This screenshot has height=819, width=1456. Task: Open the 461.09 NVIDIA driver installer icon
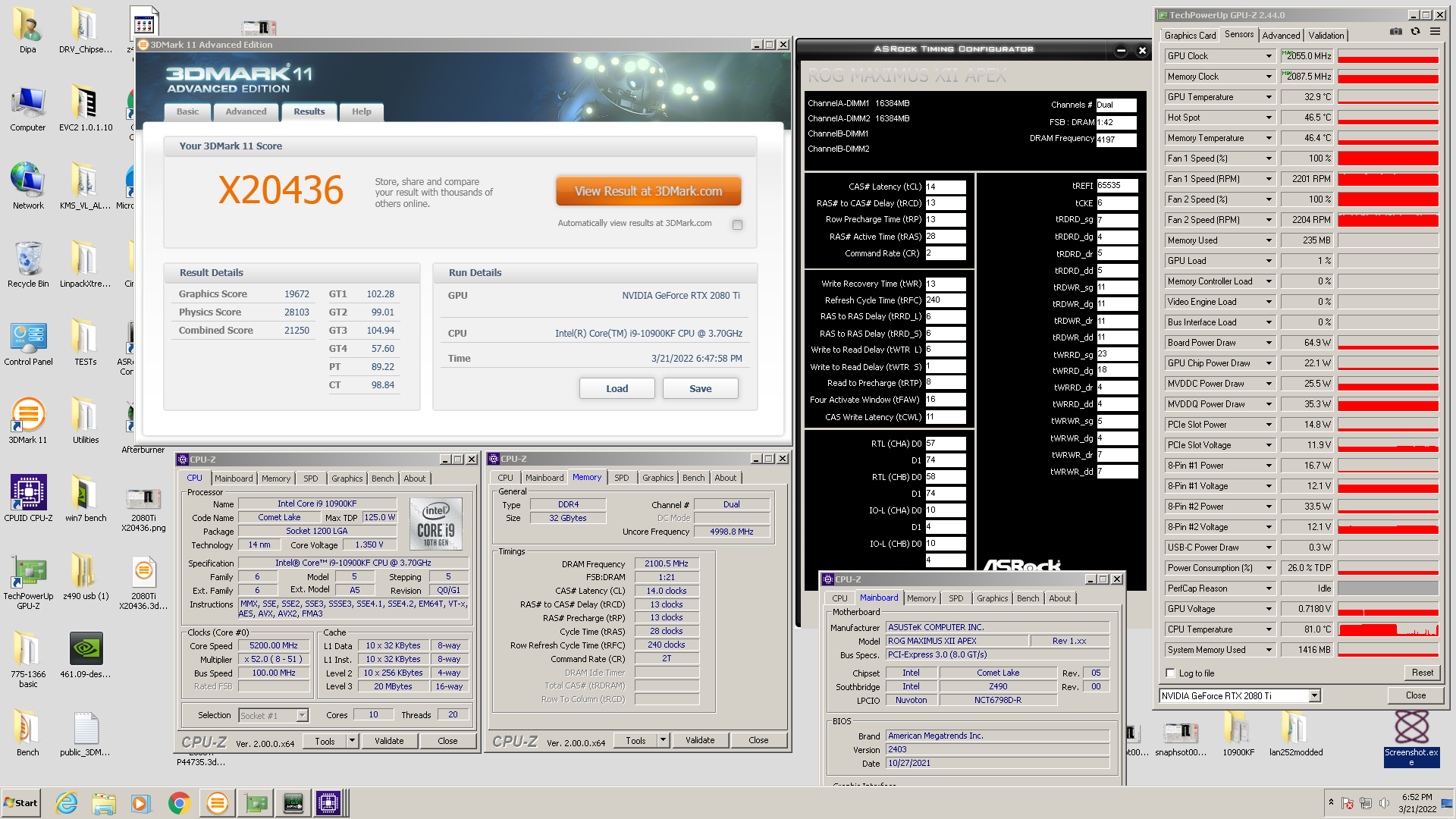point(86,654)
